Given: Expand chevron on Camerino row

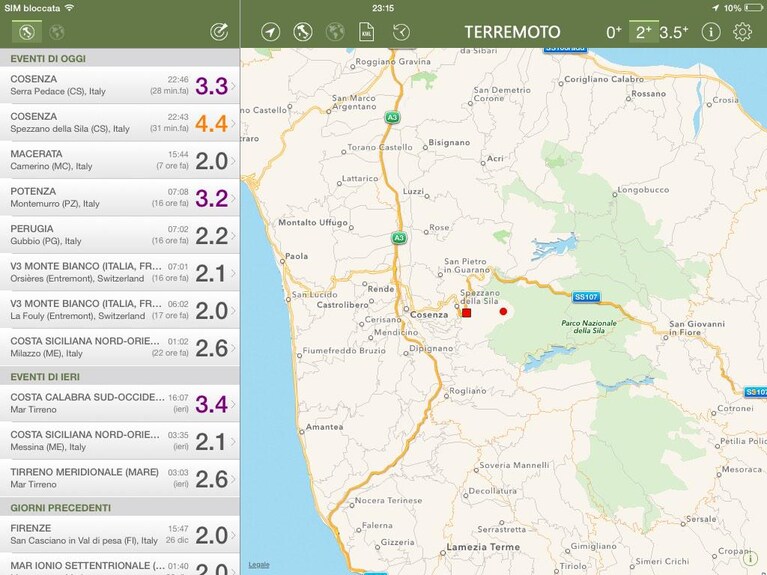Looking at the screenshot, I should (x=233, y=161).
